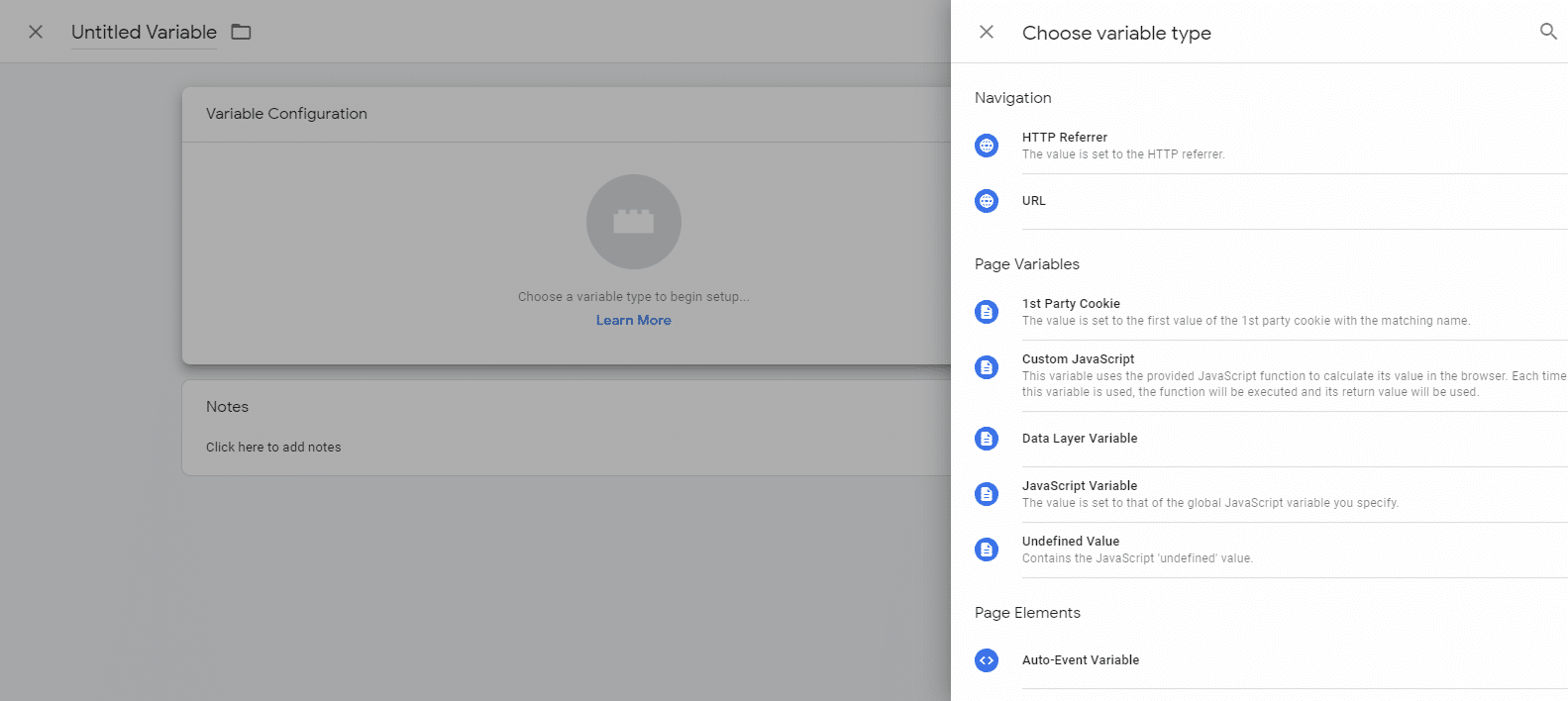Click the 1st Party Cookie description text

1246,321
